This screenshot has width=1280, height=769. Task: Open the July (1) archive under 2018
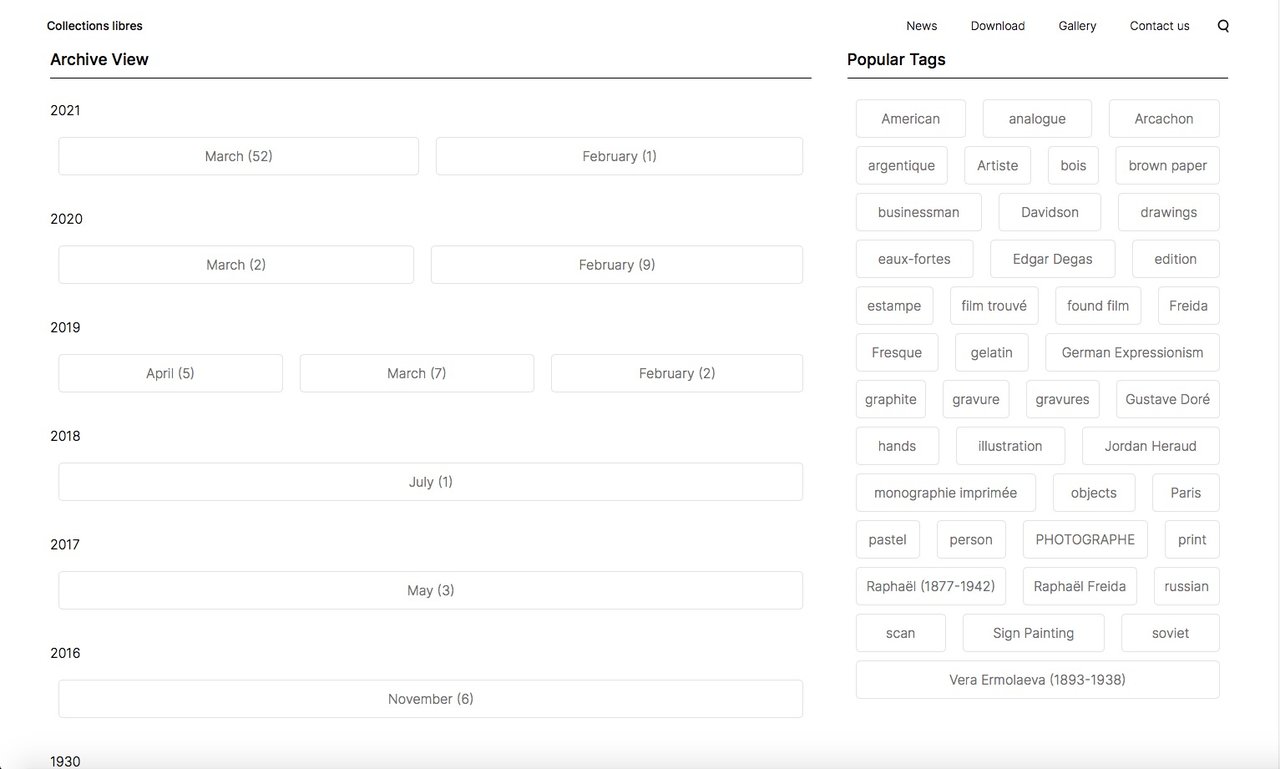(x=430, y=481)
